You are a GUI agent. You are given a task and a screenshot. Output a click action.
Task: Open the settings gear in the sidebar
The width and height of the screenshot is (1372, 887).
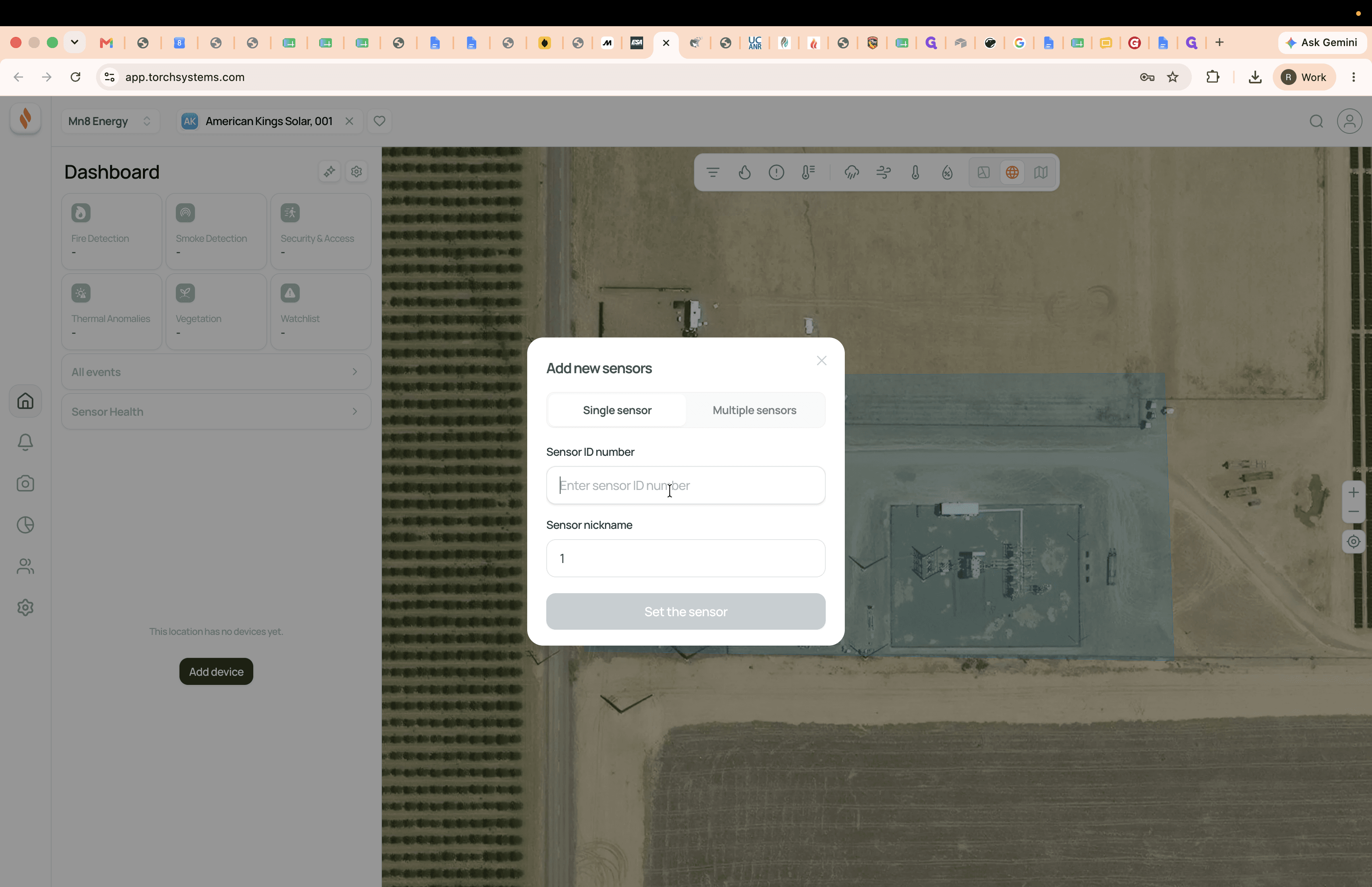tap(25, 607)
